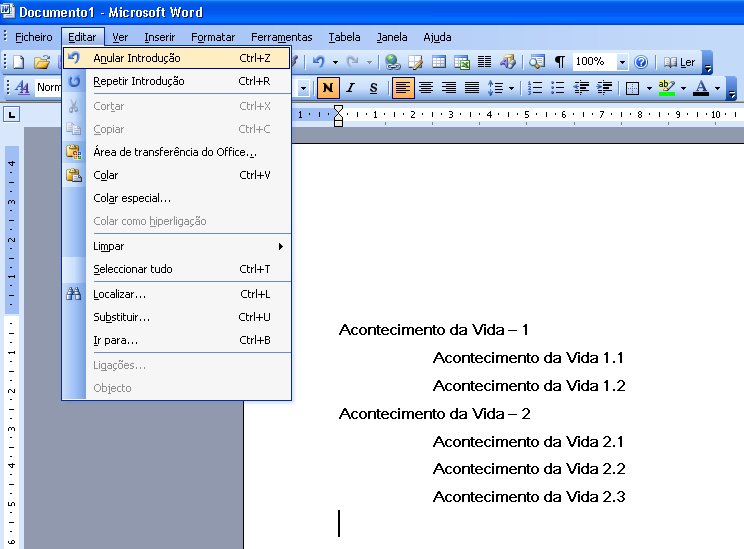This screenshot has width=744, height=549.
Task: Click the Increase Indent icon
Action: click(x=604, y=88)
